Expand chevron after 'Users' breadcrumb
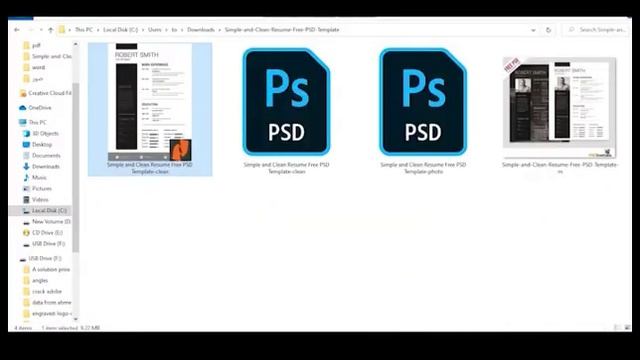The height and width of the screenshot is (360, 640). pyautogui.click(x=167, y=30)
